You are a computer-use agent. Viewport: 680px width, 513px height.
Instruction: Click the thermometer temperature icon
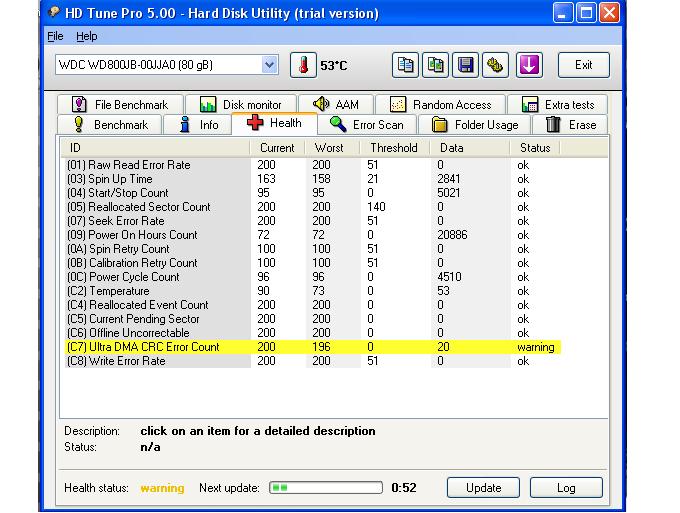303,65
